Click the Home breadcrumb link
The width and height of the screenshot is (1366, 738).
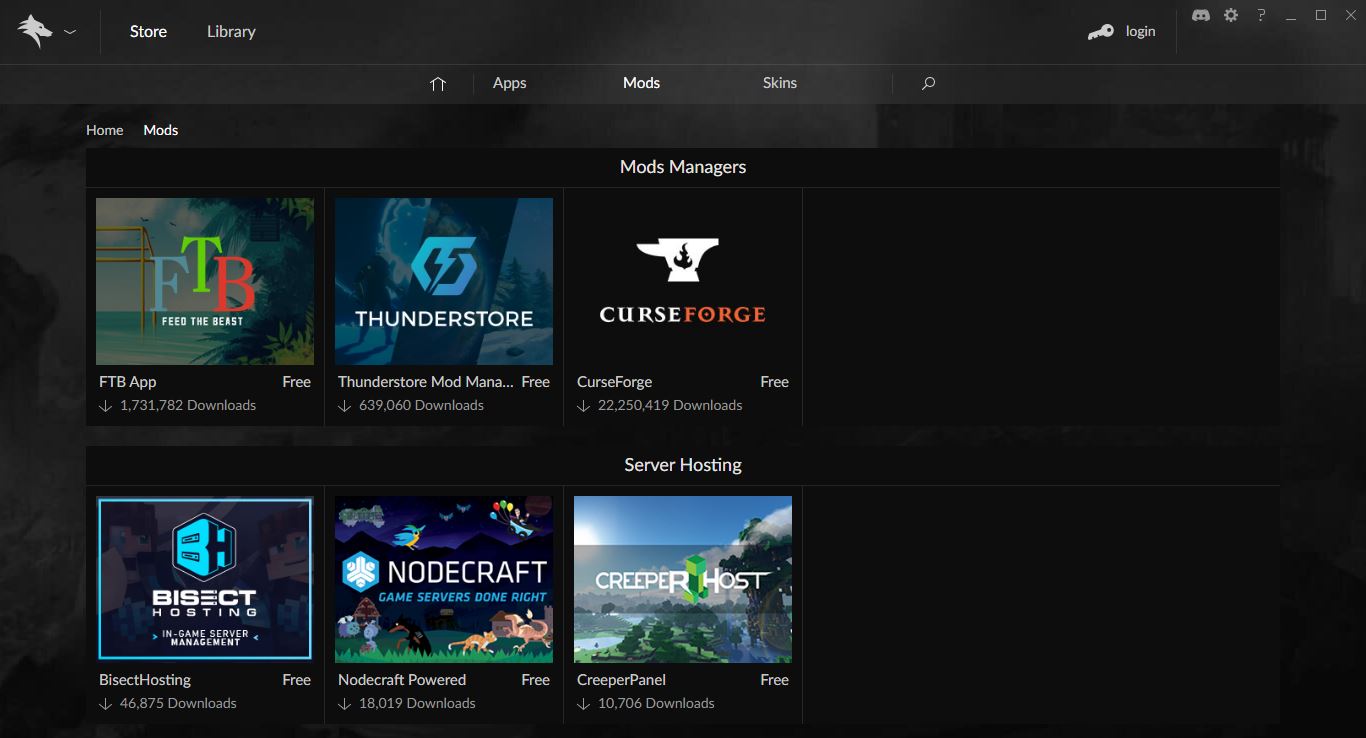coord(105,130)
